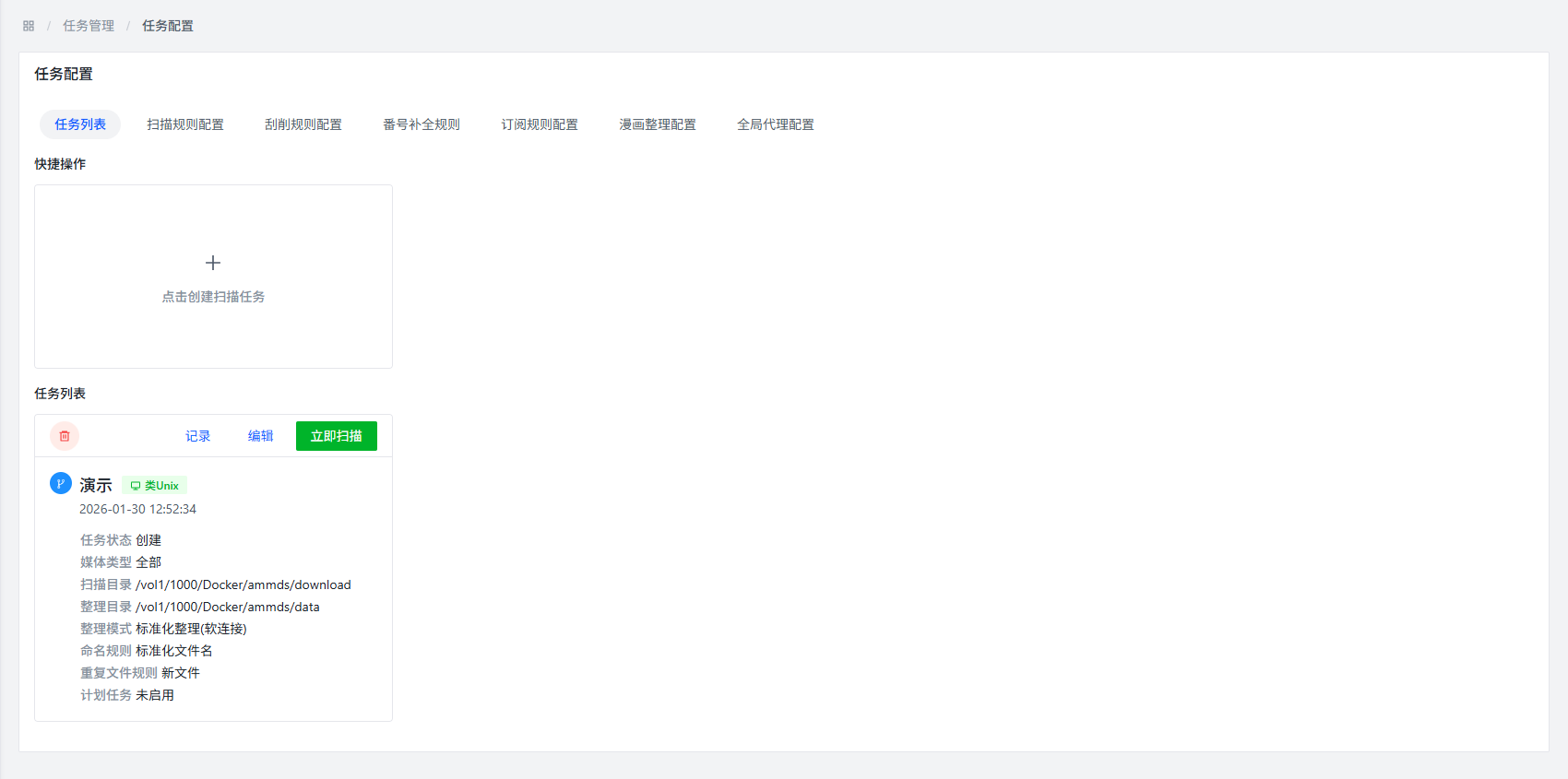This screenshot has height=779, width=1568.
Task: Go to 任务管理 in the breadcrumb
Action: (x=89, y=26)
